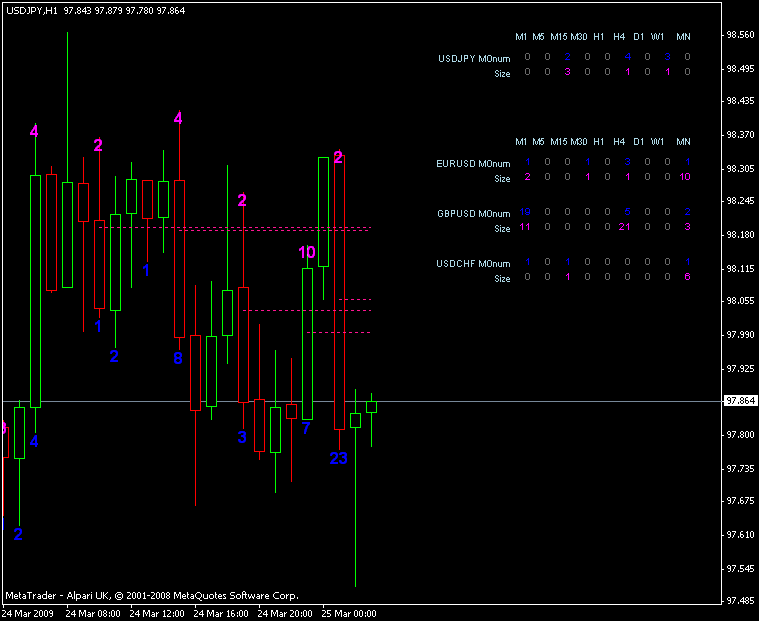The image size is (759, 621).
Task: Select the blue number 8 label
Action: tap(178, 357)
